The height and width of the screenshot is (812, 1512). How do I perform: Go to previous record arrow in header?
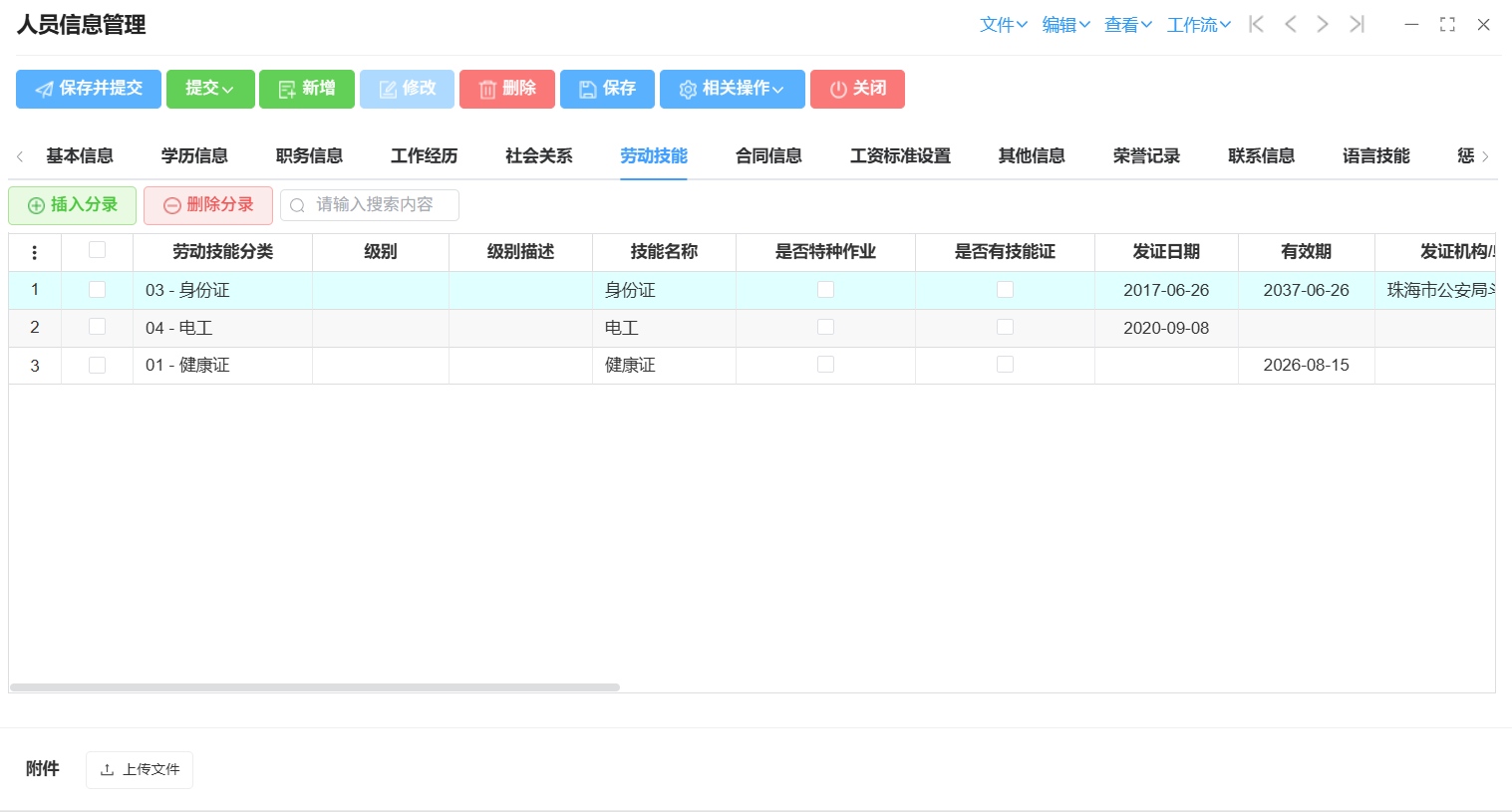1290,24
